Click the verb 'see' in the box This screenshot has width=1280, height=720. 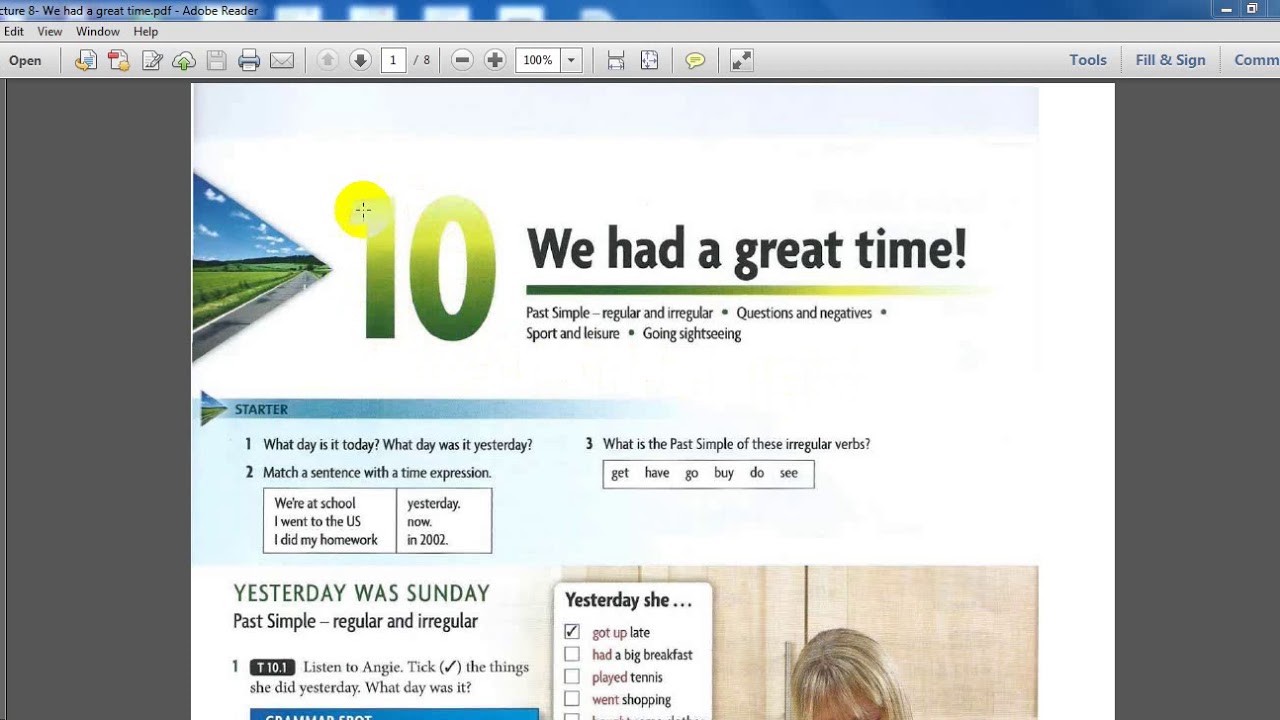pyautogui.click(x=789, y=473)
